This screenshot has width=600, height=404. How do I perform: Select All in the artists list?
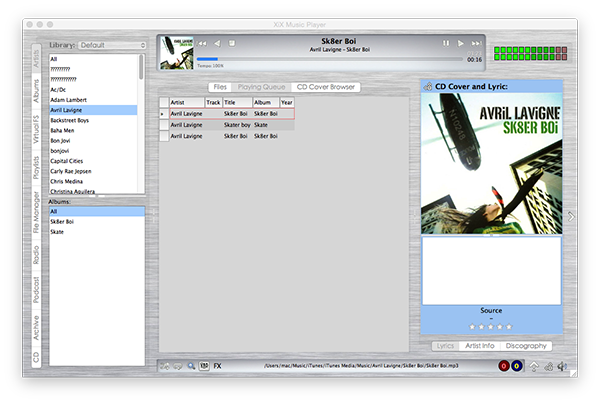[93, 59]
